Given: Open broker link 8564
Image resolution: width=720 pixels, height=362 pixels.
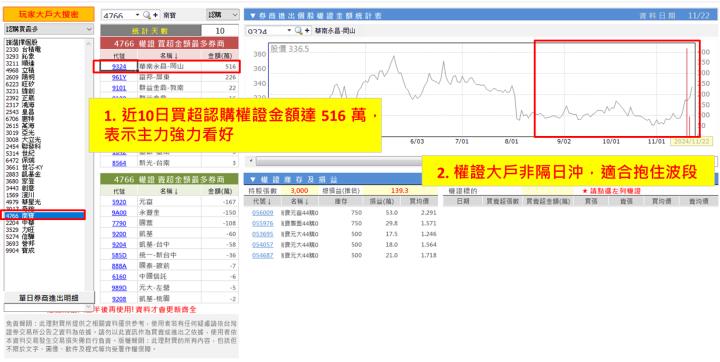Looking at the screenshot, I should tap(119, 163).
